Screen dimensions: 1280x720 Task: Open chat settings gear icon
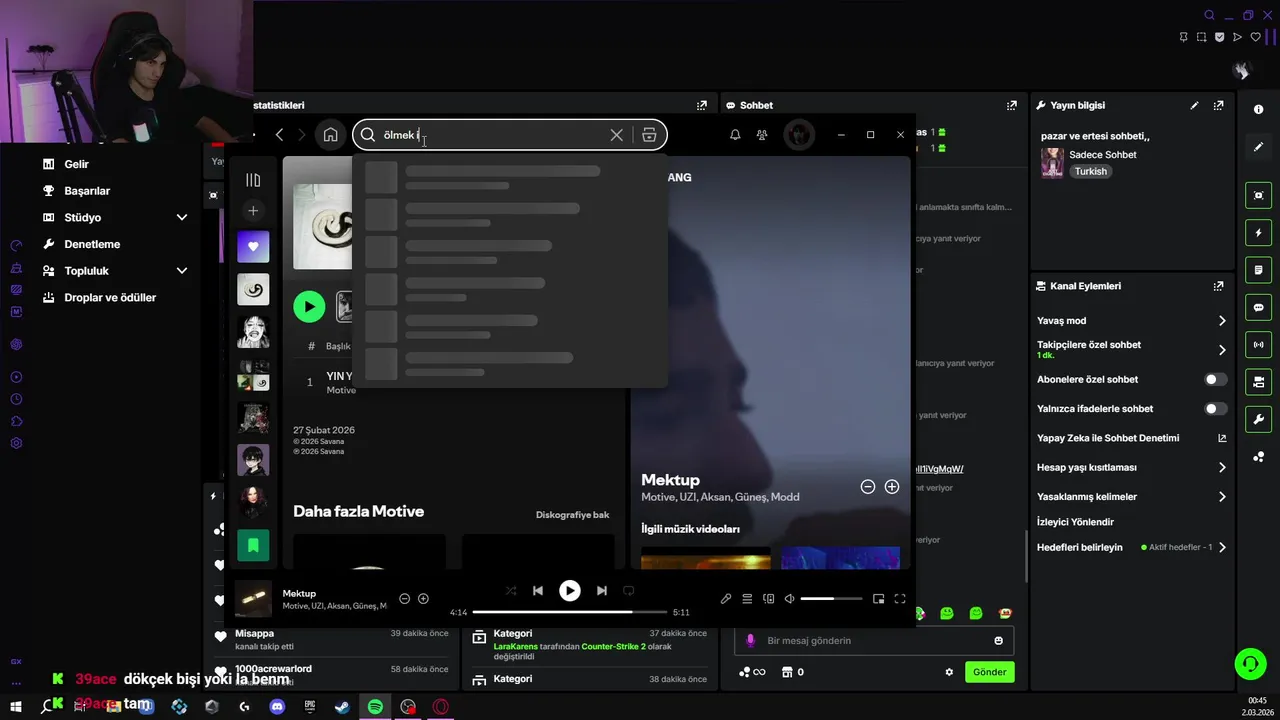pos(949,672)
